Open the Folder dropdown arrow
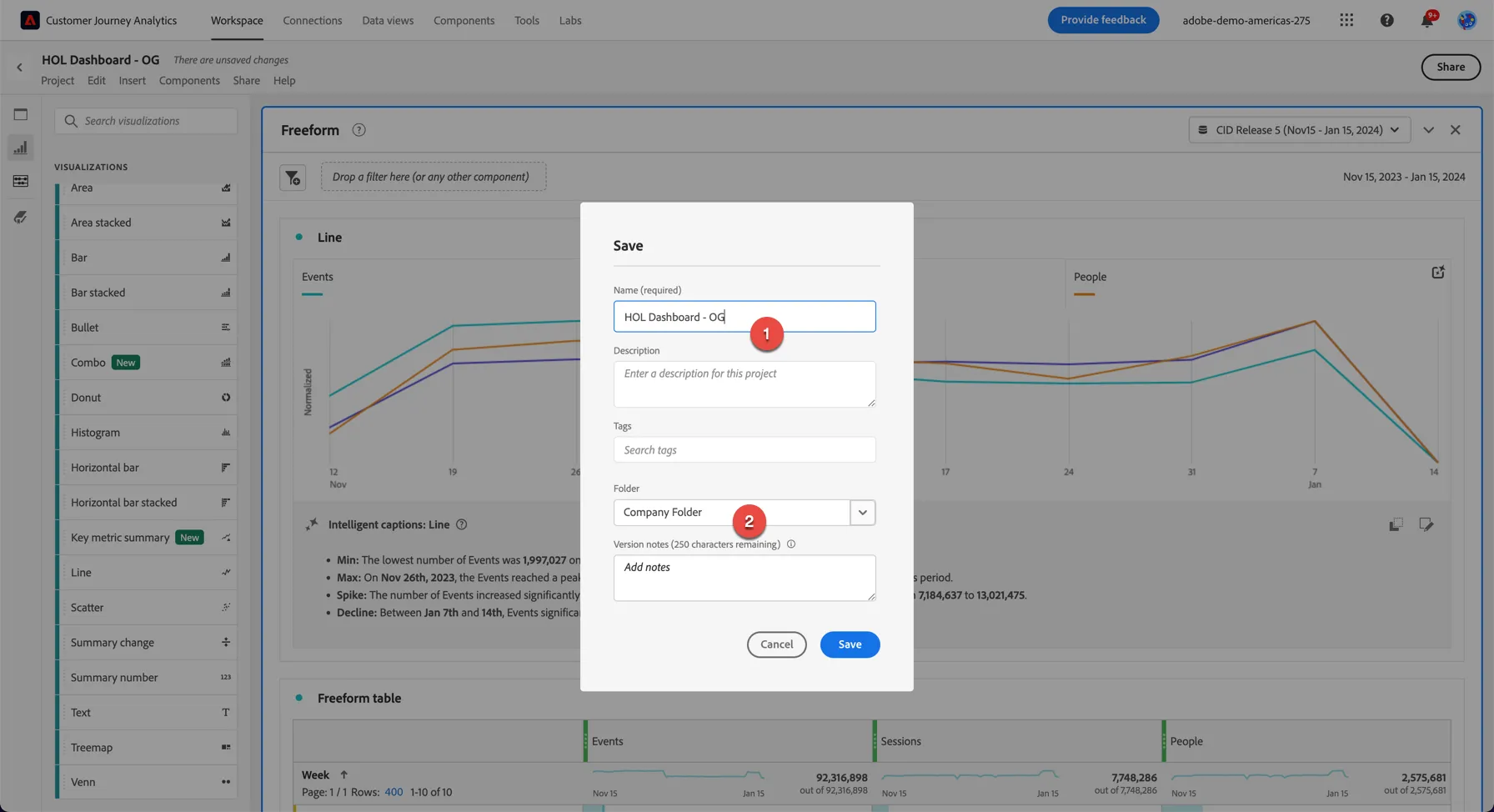 click(x=863, y=513)
